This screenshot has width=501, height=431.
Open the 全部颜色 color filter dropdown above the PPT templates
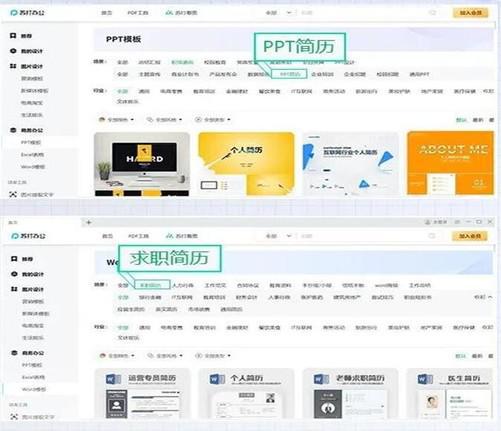point(116,119)
